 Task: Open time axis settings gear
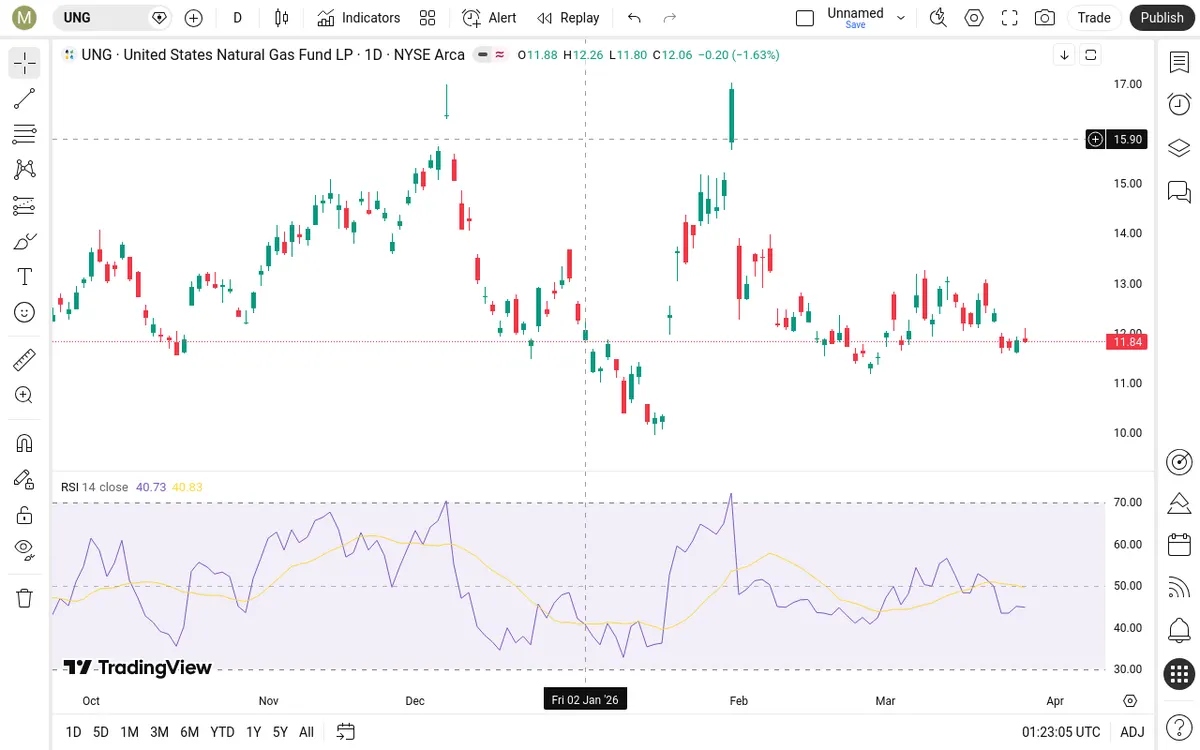(1130, 700)
